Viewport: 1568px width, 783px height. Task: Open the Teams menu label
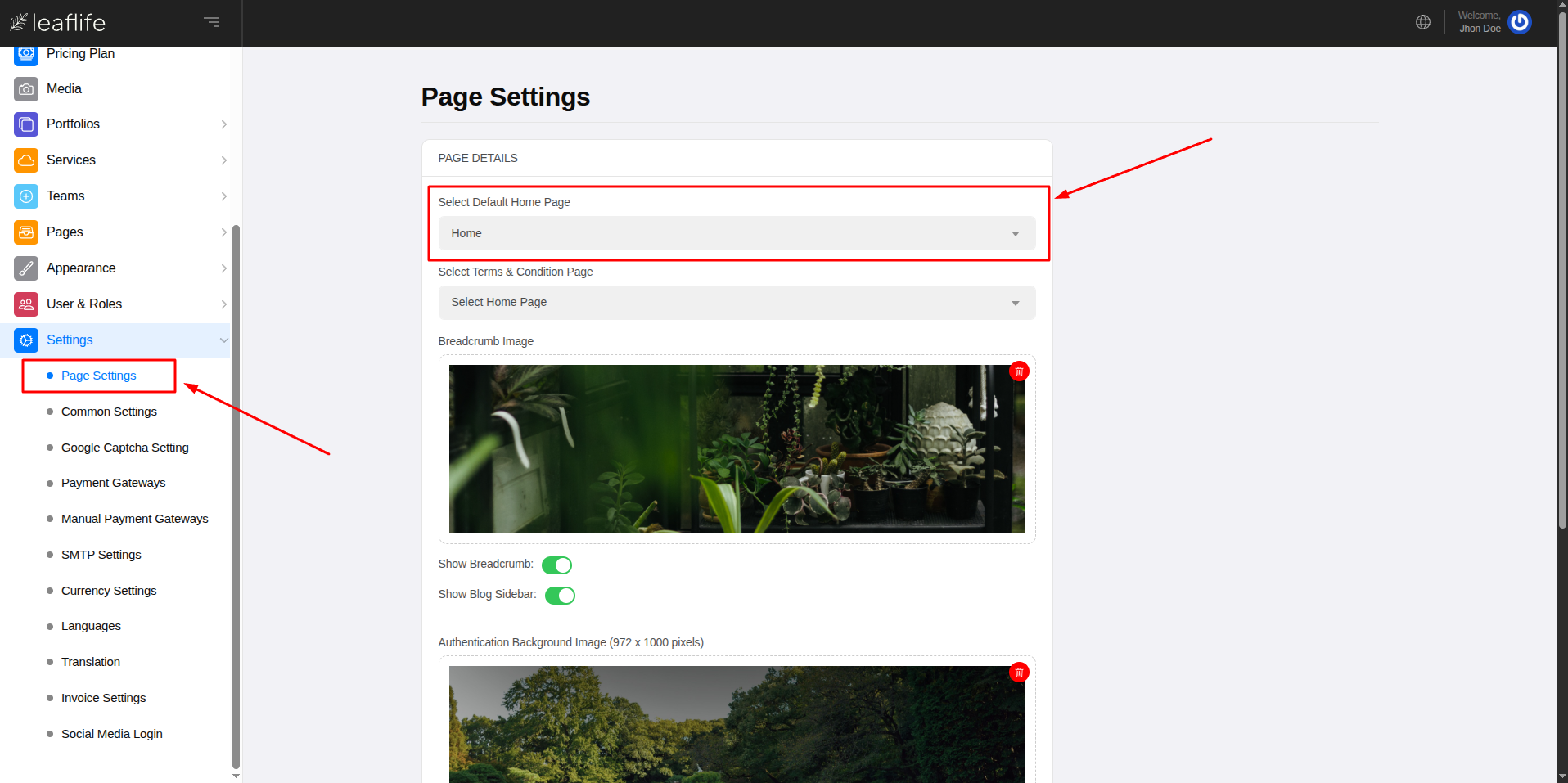coord(65,196)
